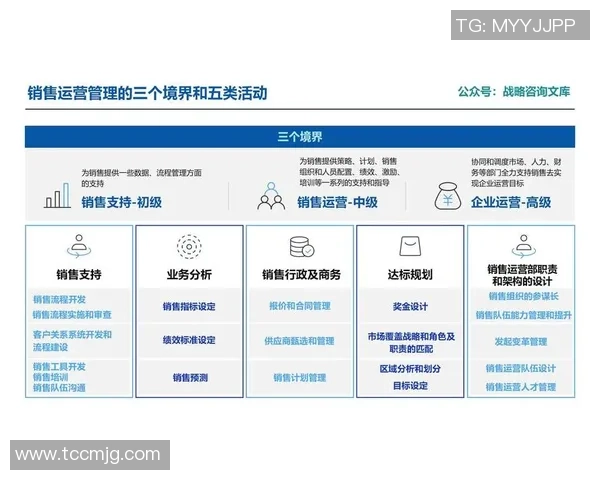Click the concentric circles icon above 业务分析
The width and height of the screenshot is (600, 480).
point(189,247)
